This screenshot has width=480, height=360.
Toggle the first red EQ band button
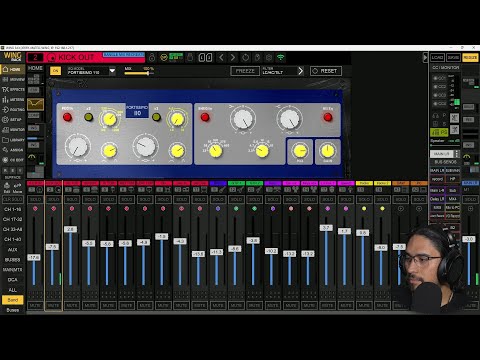click(67, 117)
